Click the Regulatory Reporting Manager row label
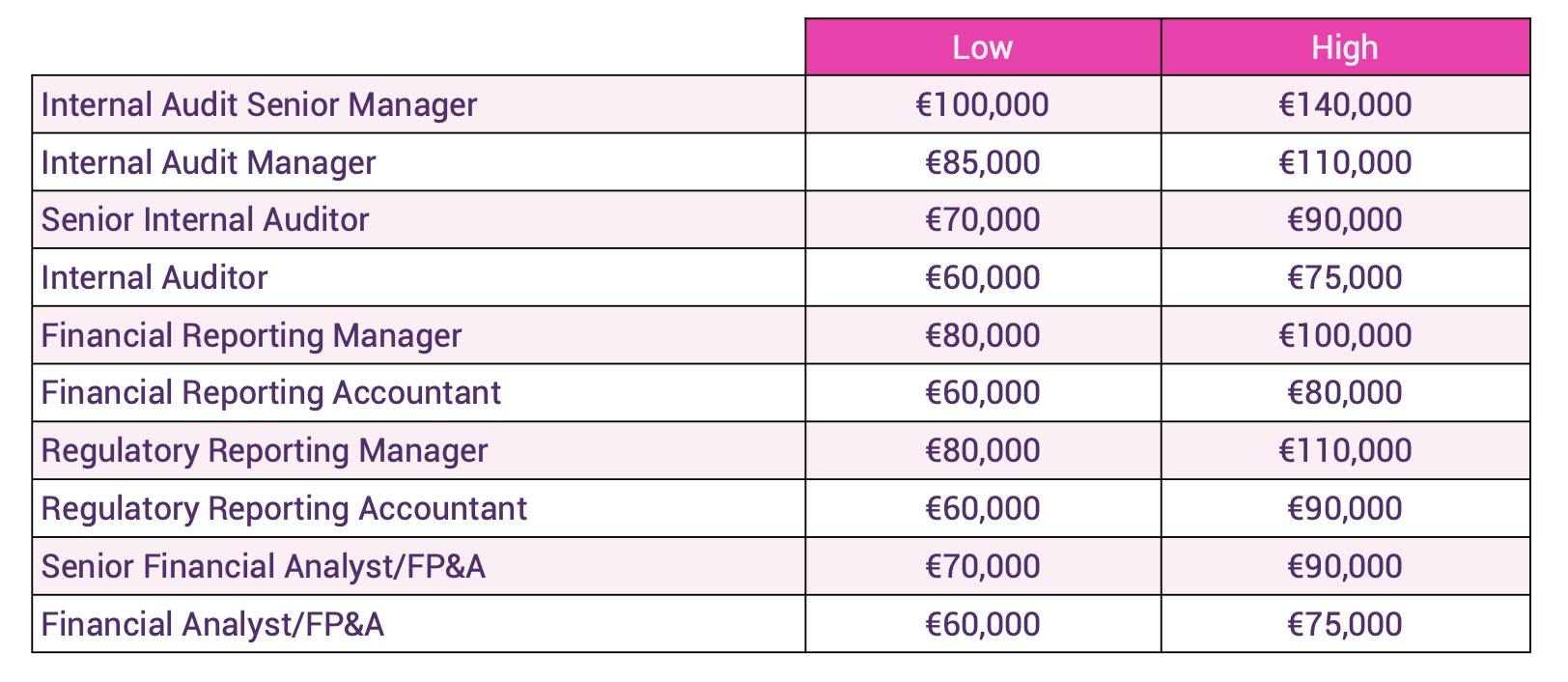The image size is (1568, 682). point(265,450)
